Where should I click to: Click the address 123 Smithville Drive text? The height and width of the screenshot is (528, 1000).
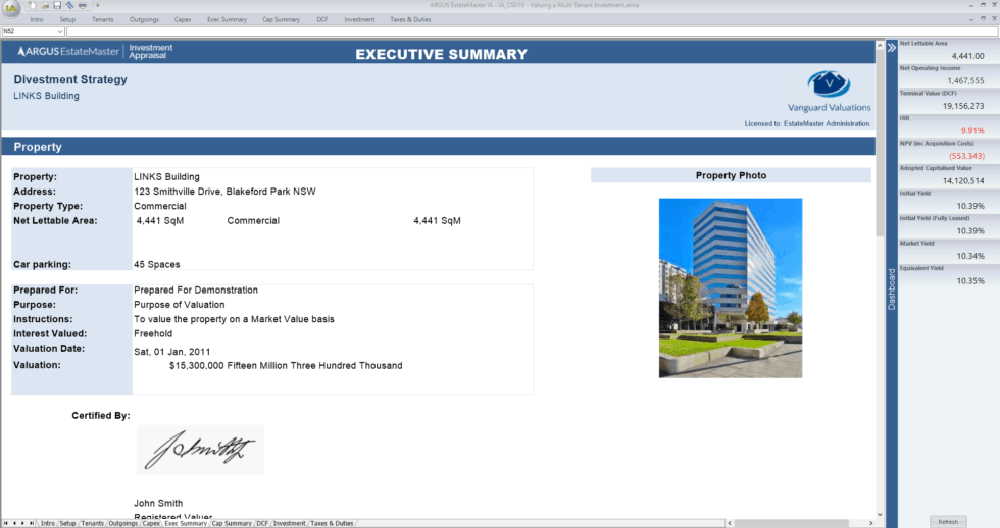(224, 191)
